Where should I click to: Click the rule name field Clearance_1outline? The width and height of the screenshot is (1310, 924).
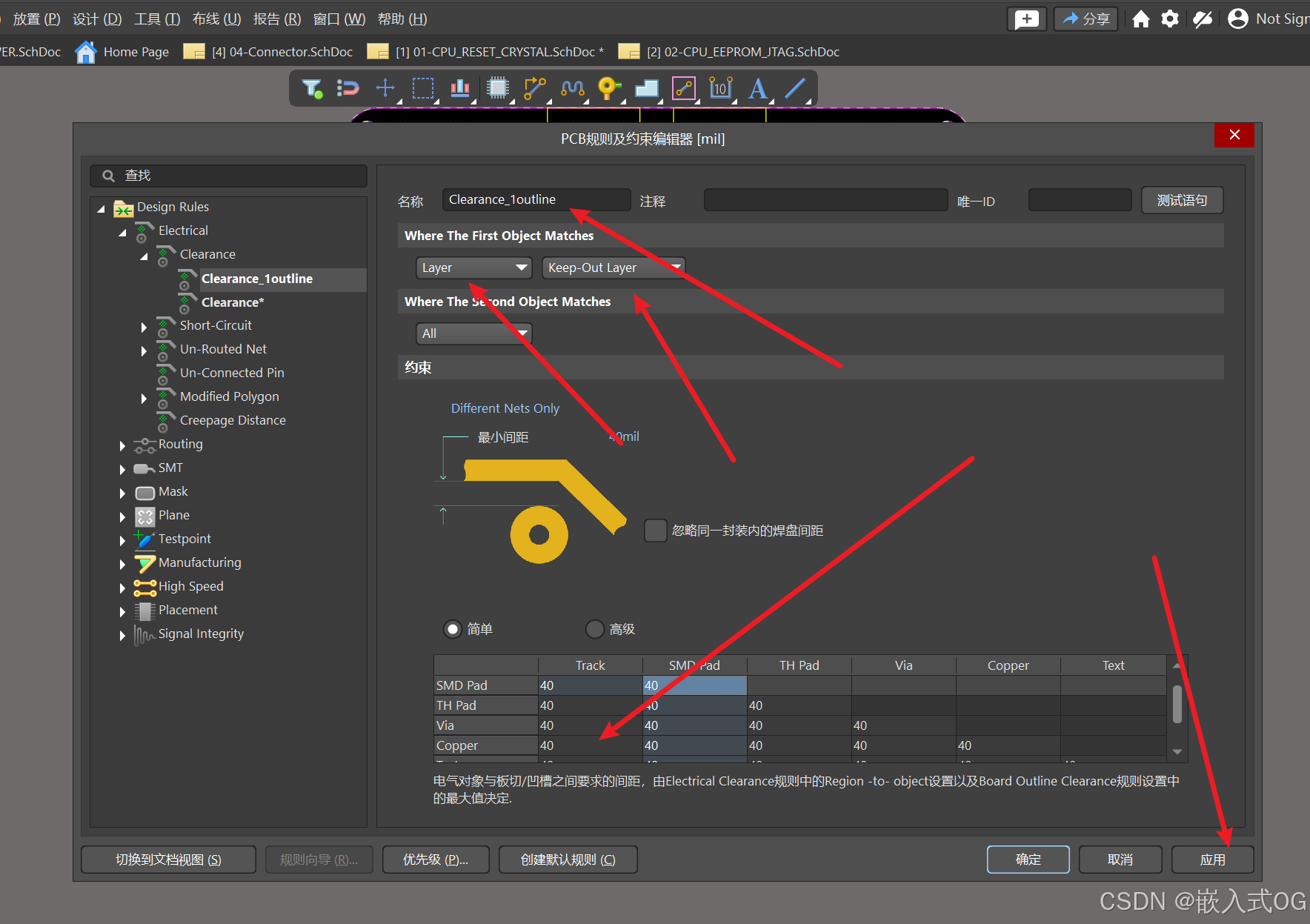pos(536,199)
